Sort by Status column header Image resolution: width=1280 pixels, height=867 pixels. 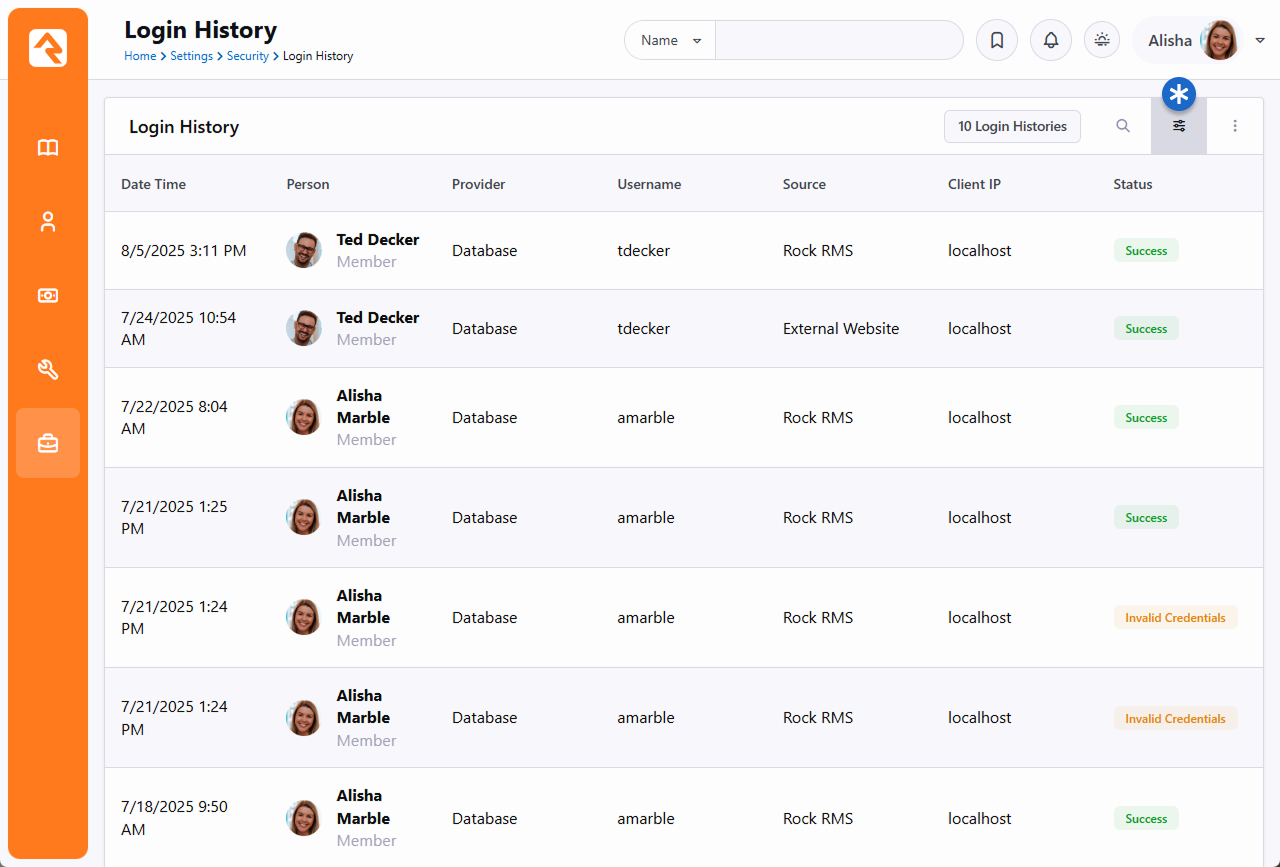pyautogui.click(x=1133, y=184)
